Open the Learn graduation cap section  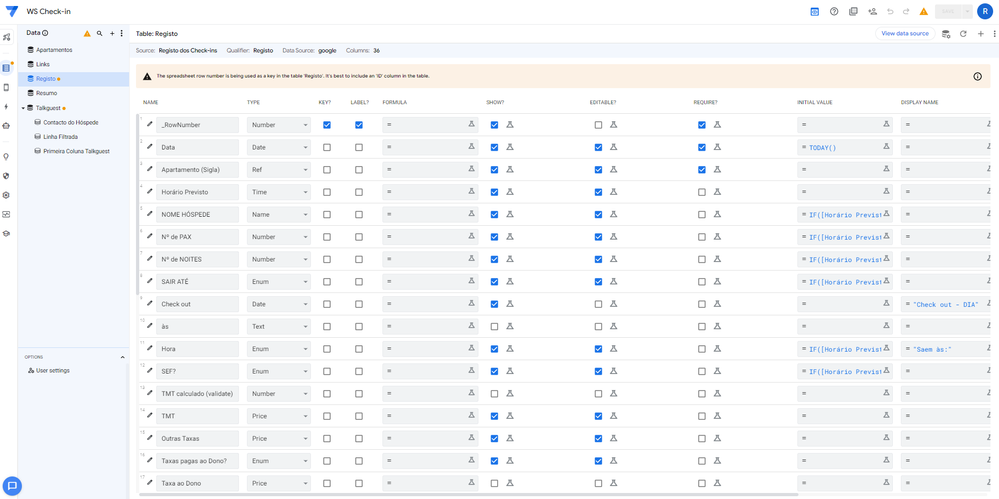(6, 233)
